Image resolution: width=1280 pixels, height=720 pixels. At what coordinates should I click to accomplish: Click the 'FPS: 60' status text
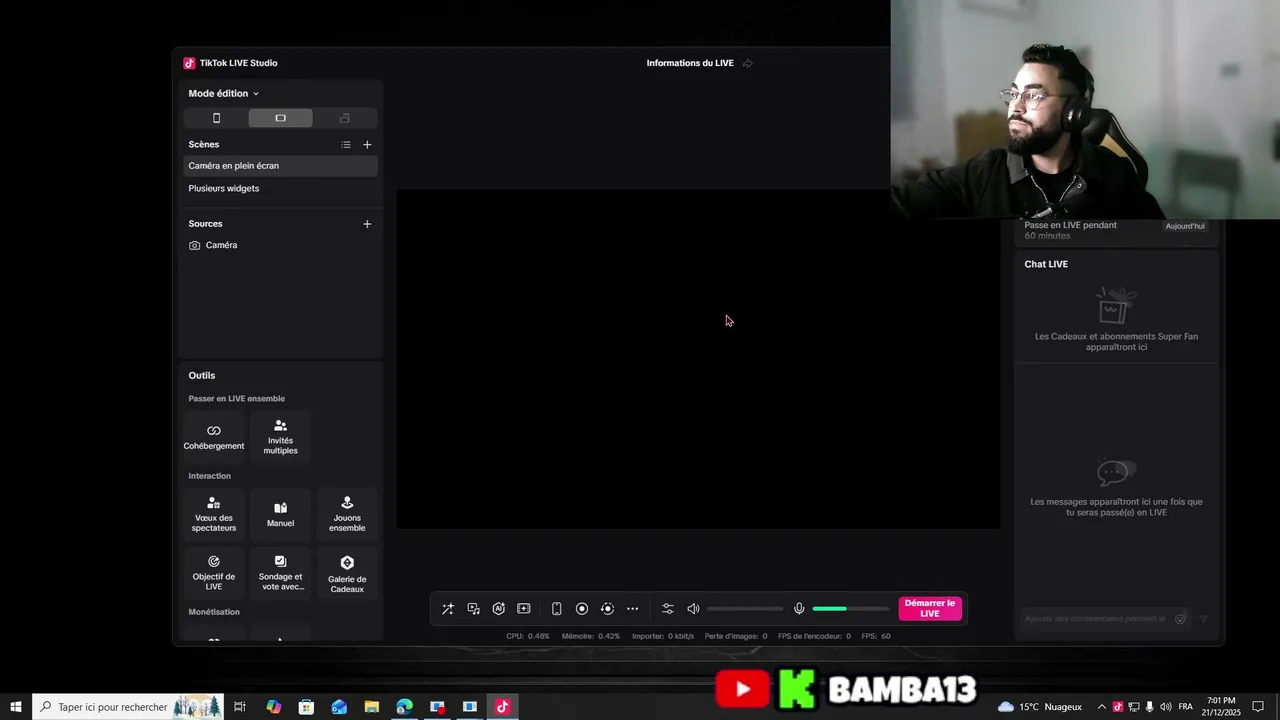pyautogui.click(x=876, y=636)
